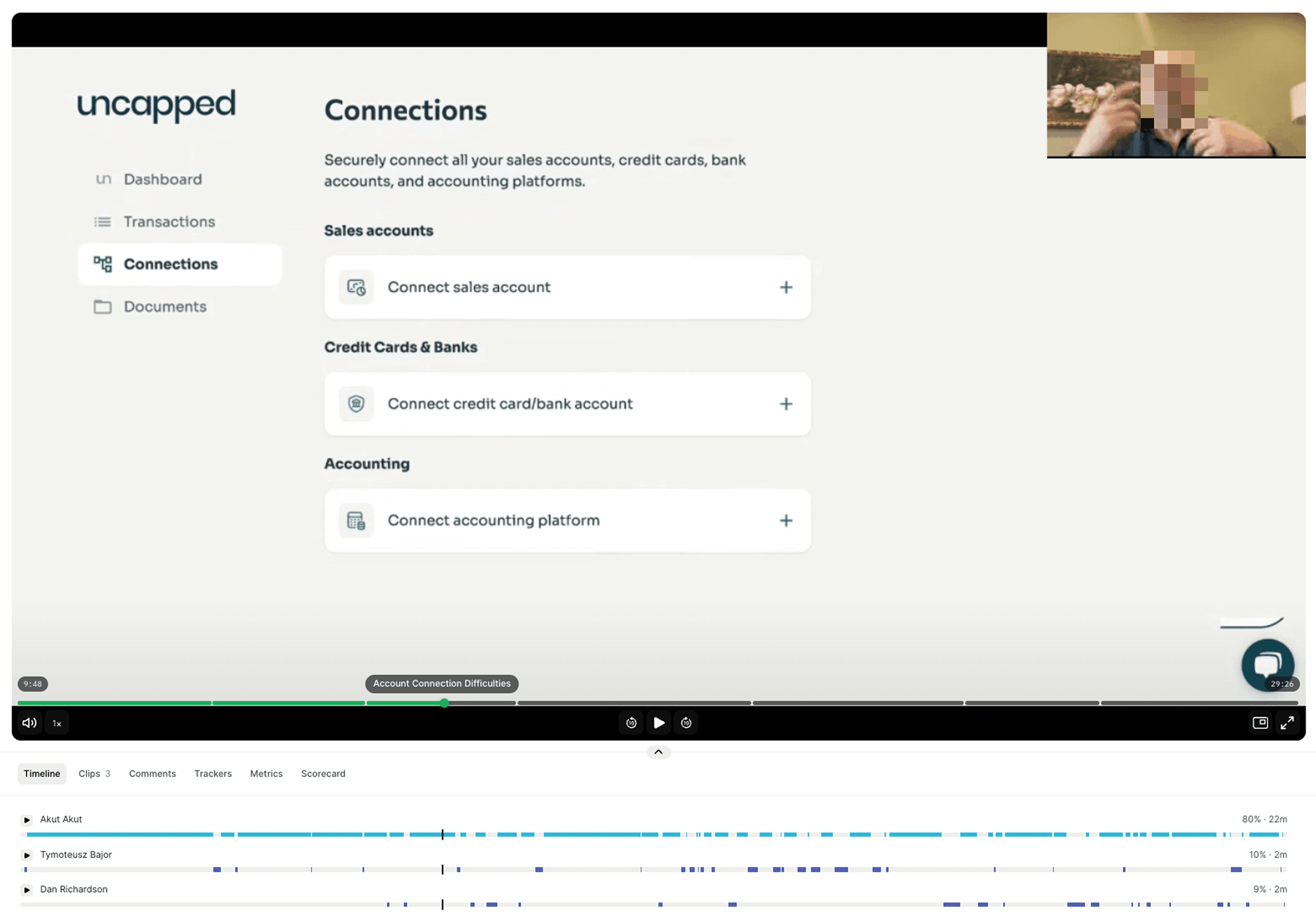This screenshot has height=916, width=1316.
Task: Skip forward 10 seconds icon
Action: (686, 723)
